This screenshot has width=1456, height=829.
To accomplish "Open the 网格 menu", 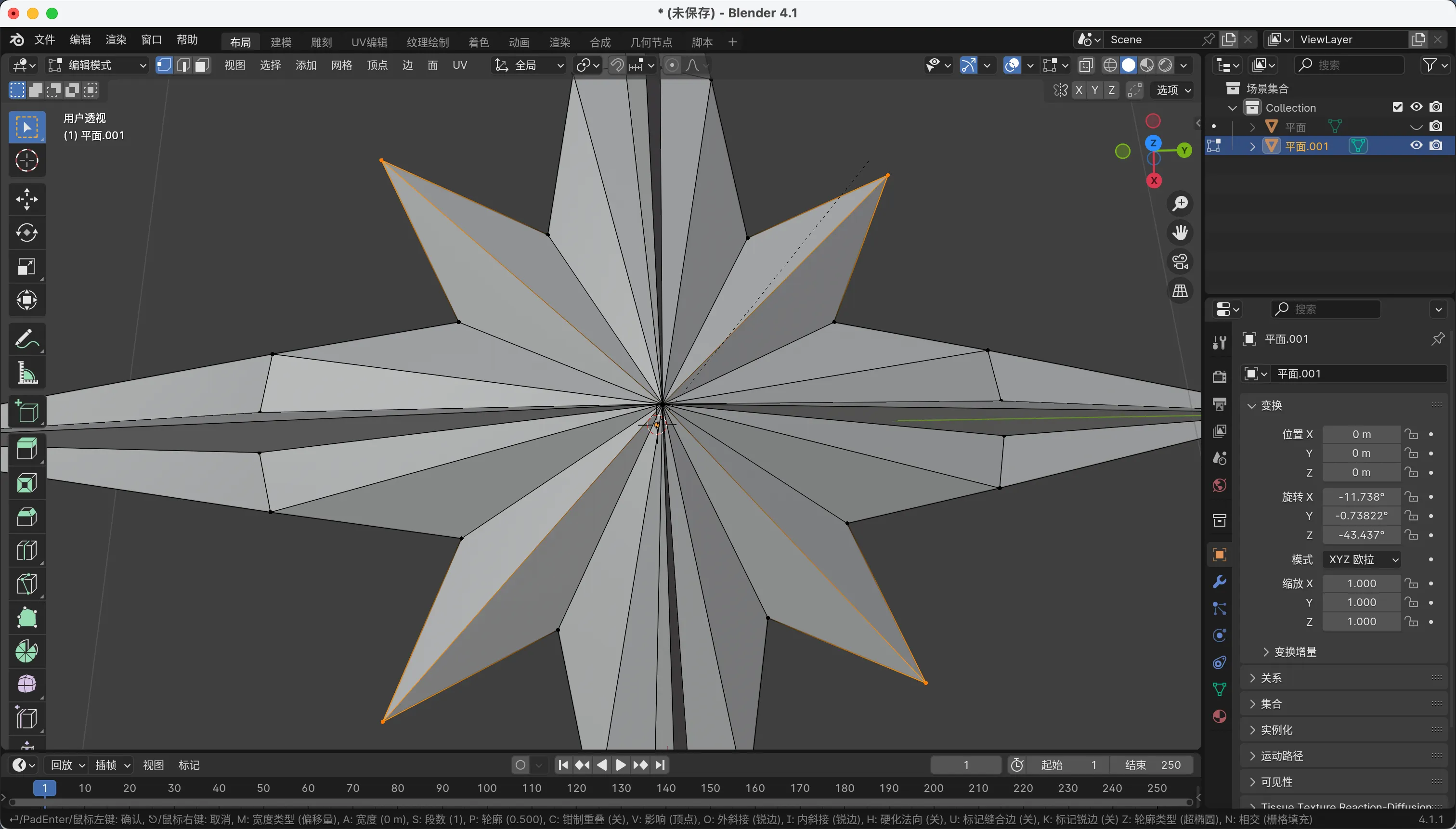I will click(x=341, y=65).
